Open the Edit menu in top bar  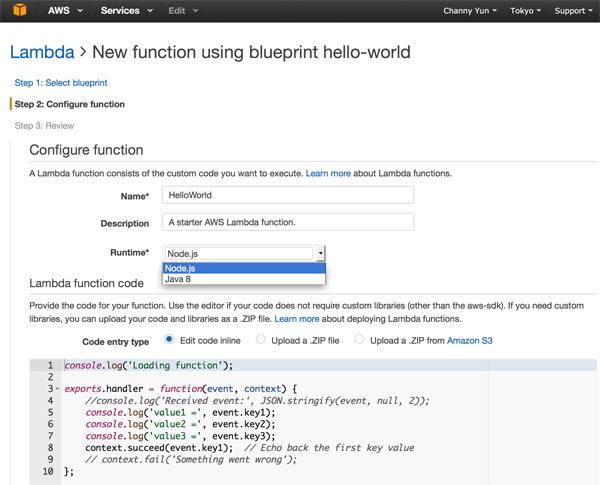183,11
